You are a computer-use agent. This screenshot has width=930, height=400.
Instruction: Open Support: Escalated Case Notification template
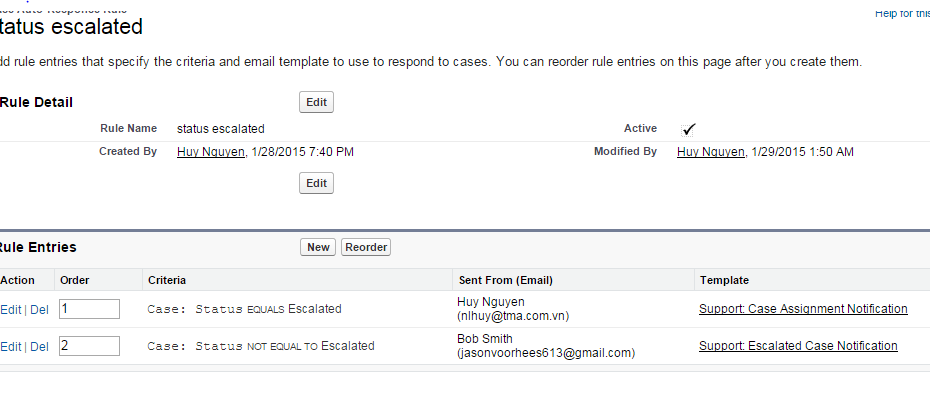(x=798, y=346)
